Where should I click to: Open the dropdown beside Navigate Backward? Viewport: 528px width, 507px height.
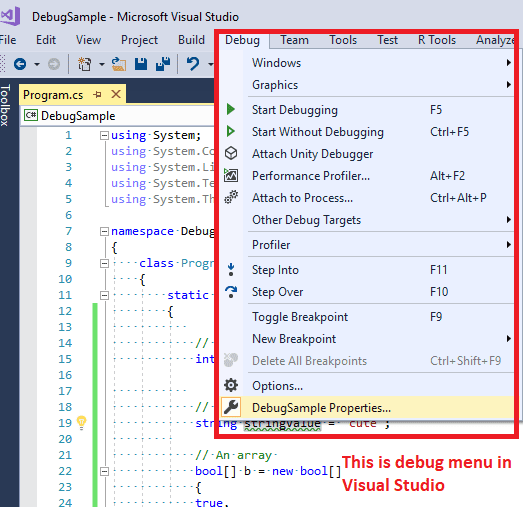click(x=37, y=64)
